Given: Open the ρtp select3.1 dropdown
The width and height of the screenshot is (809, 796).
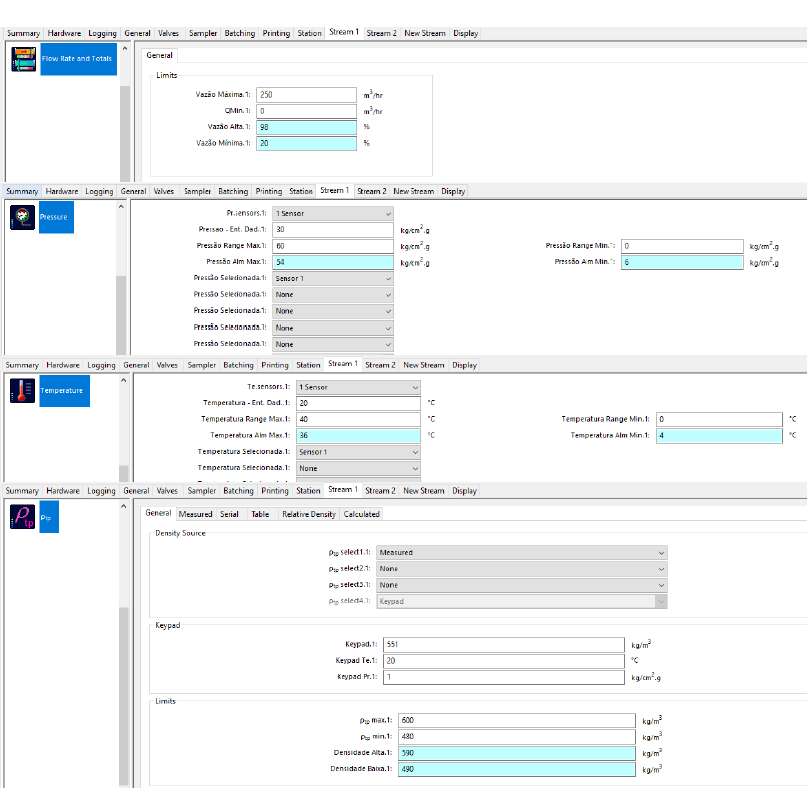Looking at the screenshot, I should tap(522, 585).
